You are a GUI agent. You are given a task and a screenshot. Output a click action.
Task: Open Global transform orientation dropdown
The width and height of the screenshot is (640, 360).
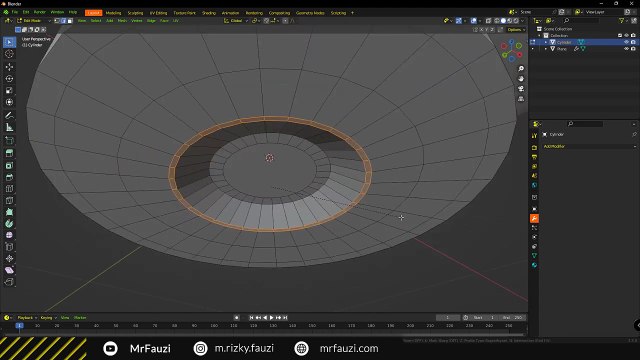click(236, 20)
